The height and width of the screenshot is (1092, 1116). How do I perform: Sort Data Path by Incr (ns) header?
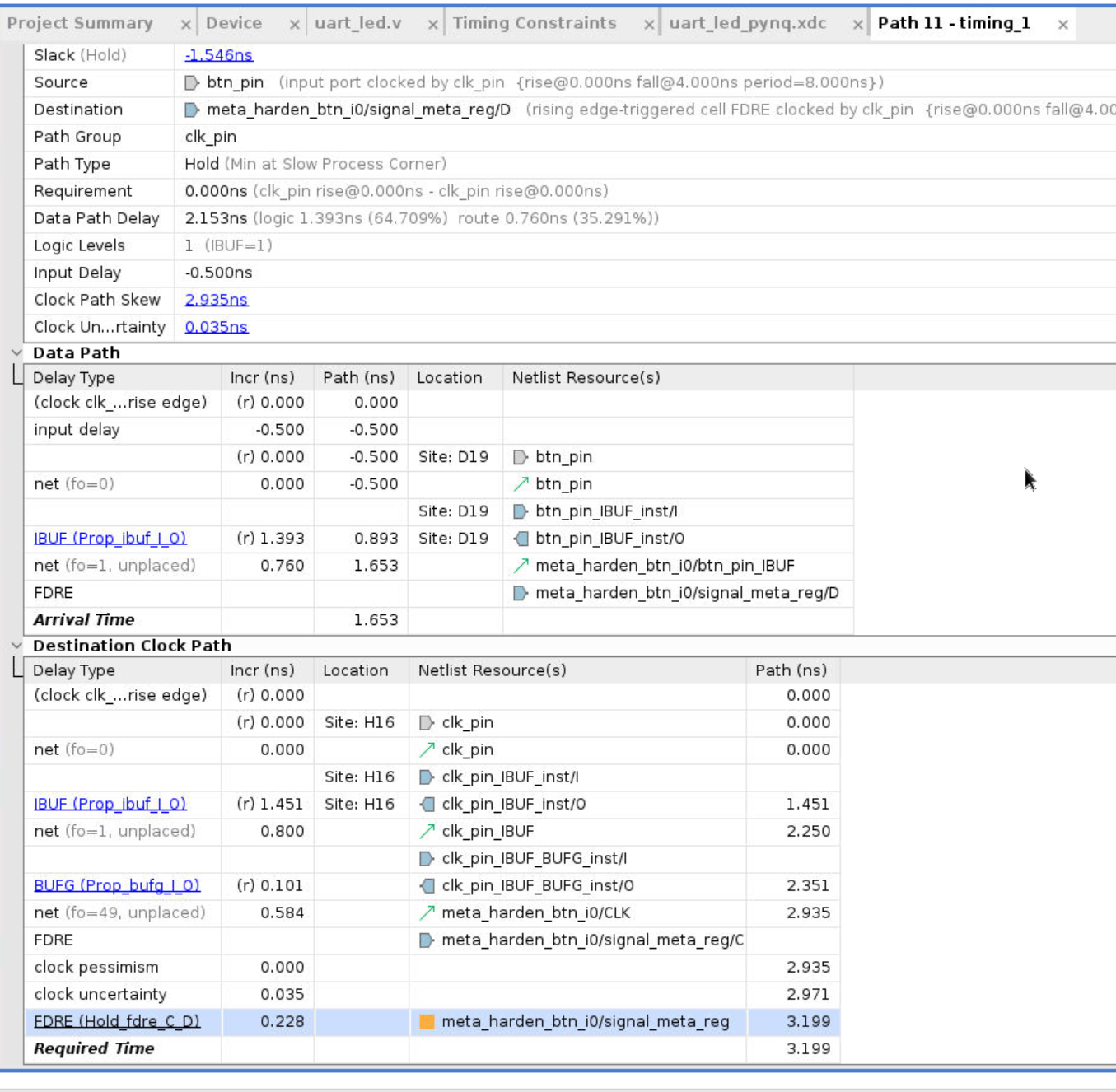268,377
